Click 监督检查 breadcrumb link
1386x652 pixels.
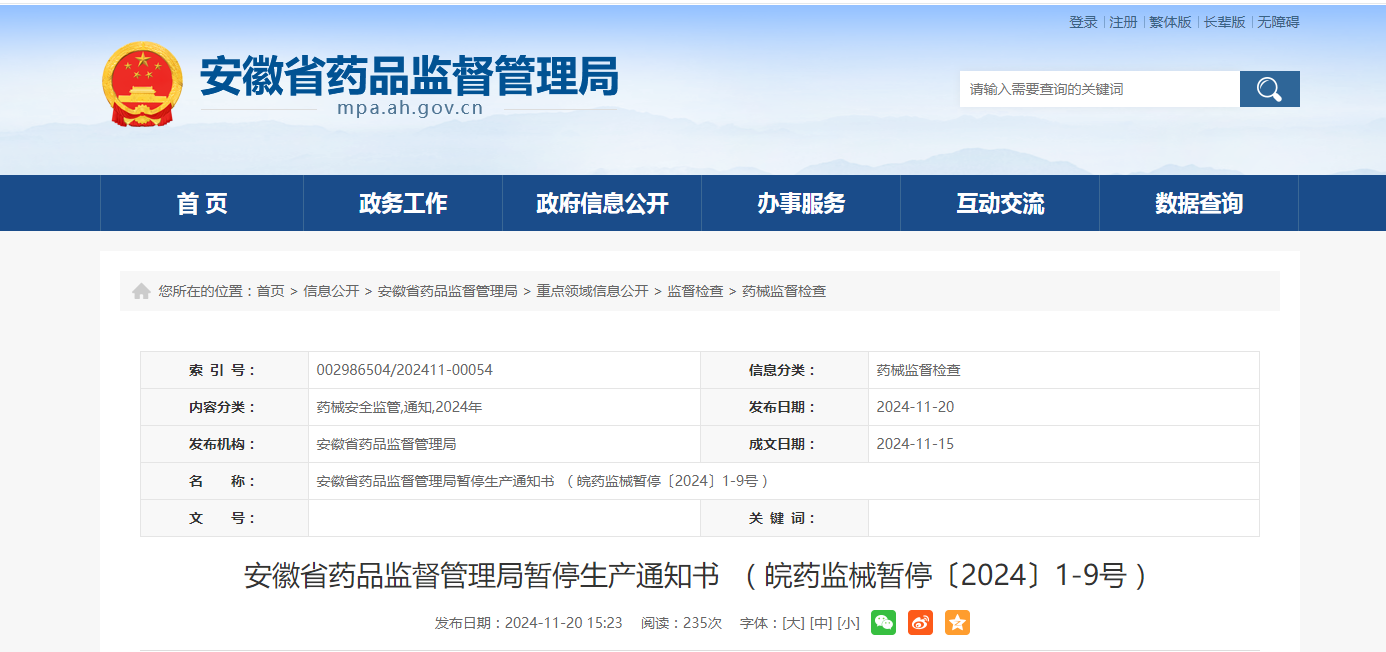pyautogui.click(x=695, y=291)
